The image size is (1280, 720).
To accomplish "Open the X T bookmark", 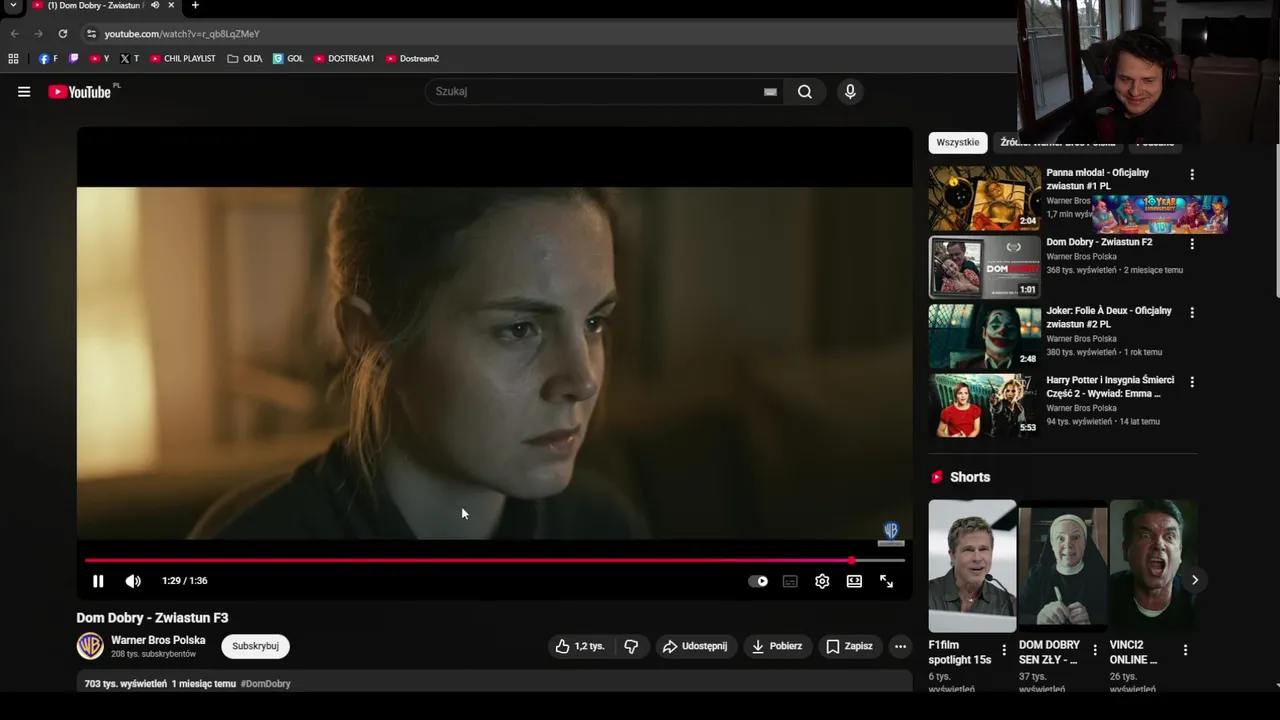I will click(129, 59).
